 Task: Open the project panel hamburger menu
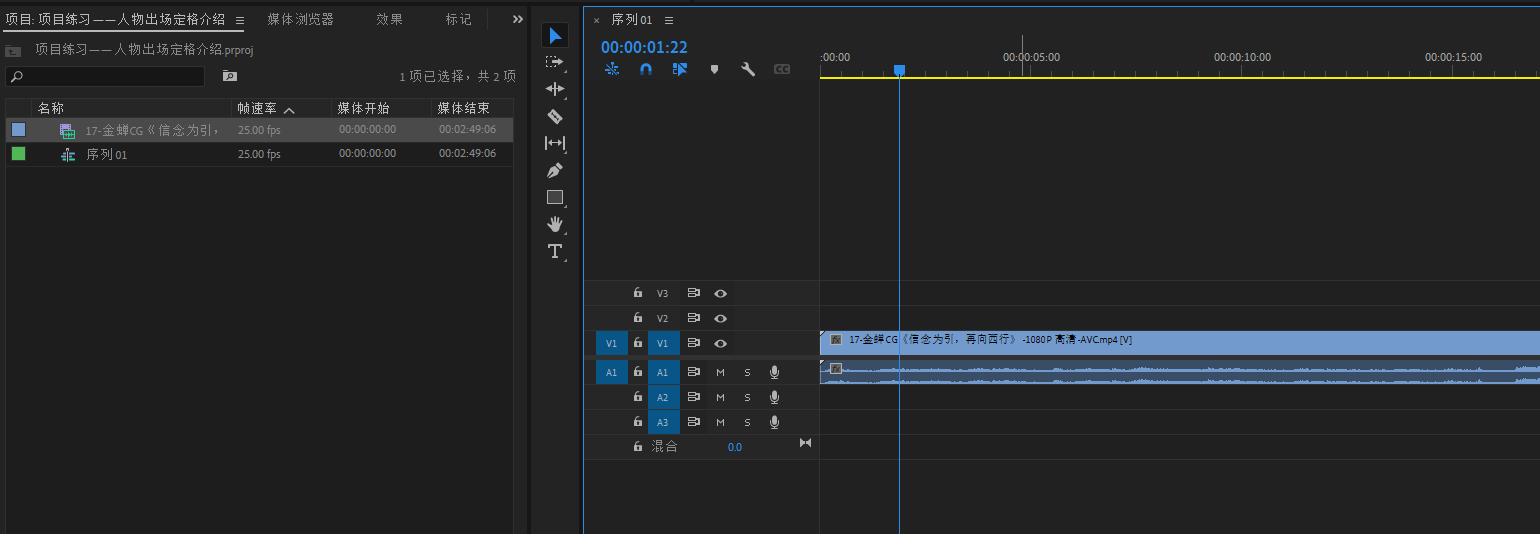[x=240, y=20]
